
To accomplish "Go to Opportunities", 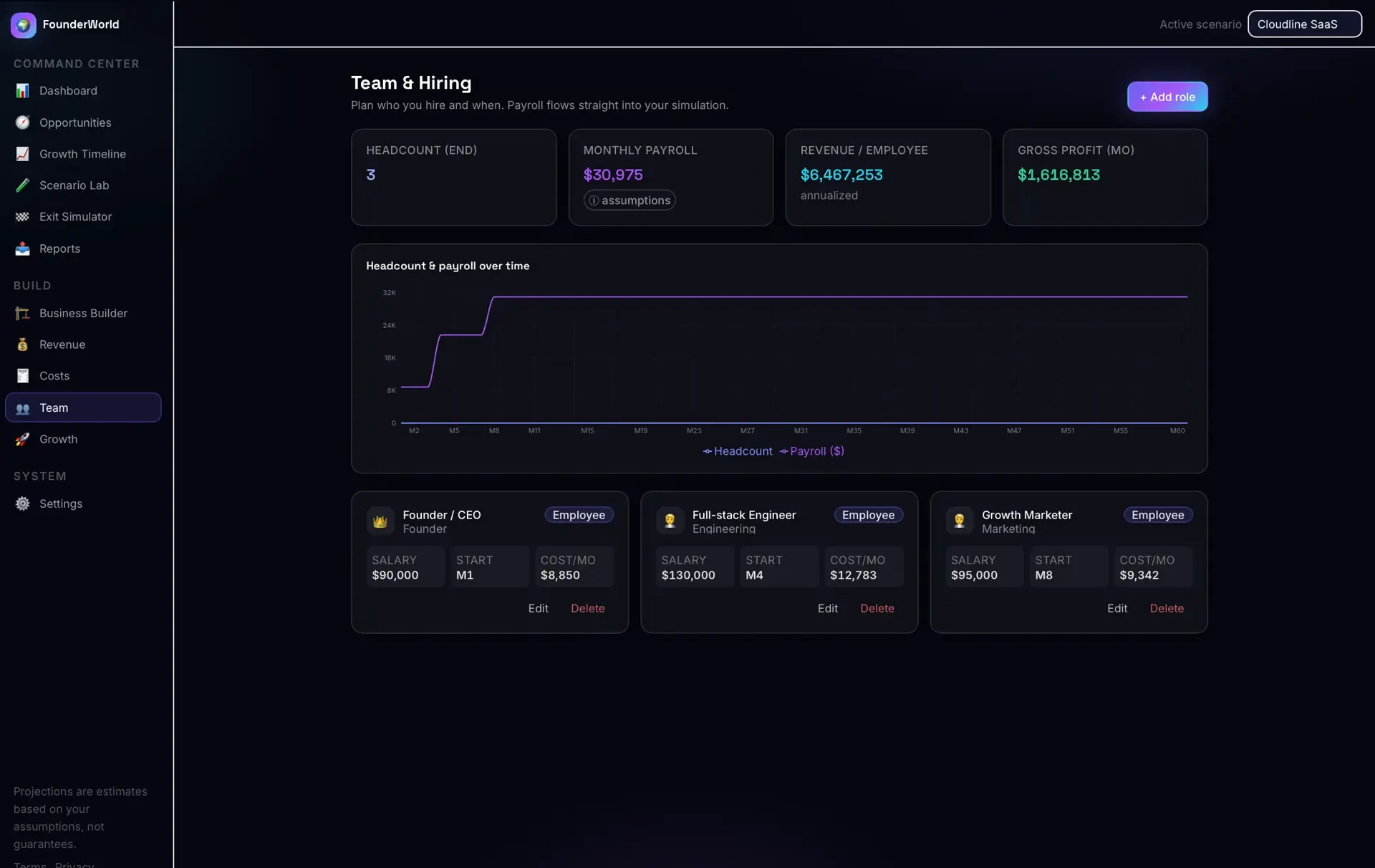I will point(83,122).
